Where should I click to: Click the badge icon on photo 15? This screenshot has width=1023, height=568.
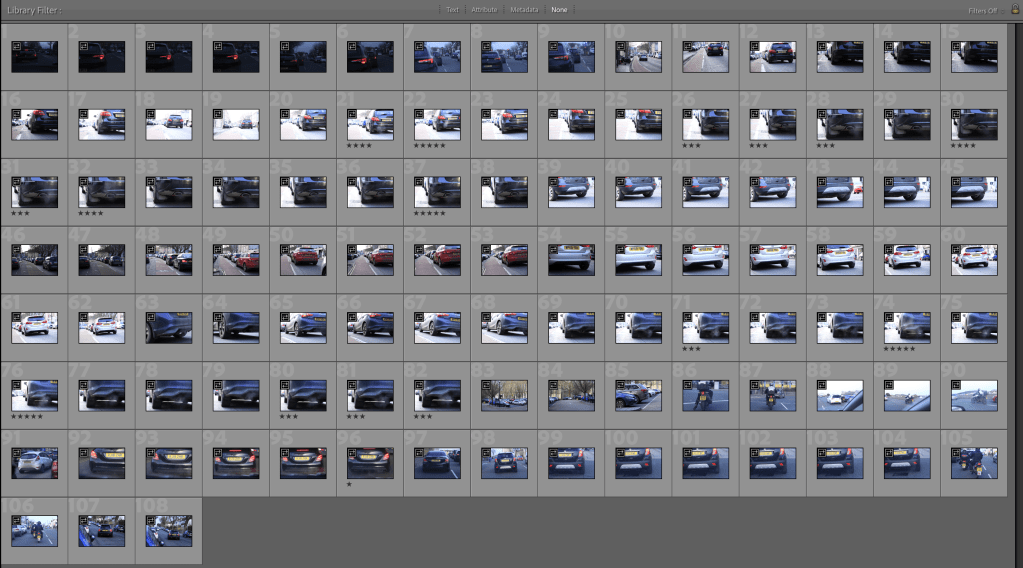(957, 47)
